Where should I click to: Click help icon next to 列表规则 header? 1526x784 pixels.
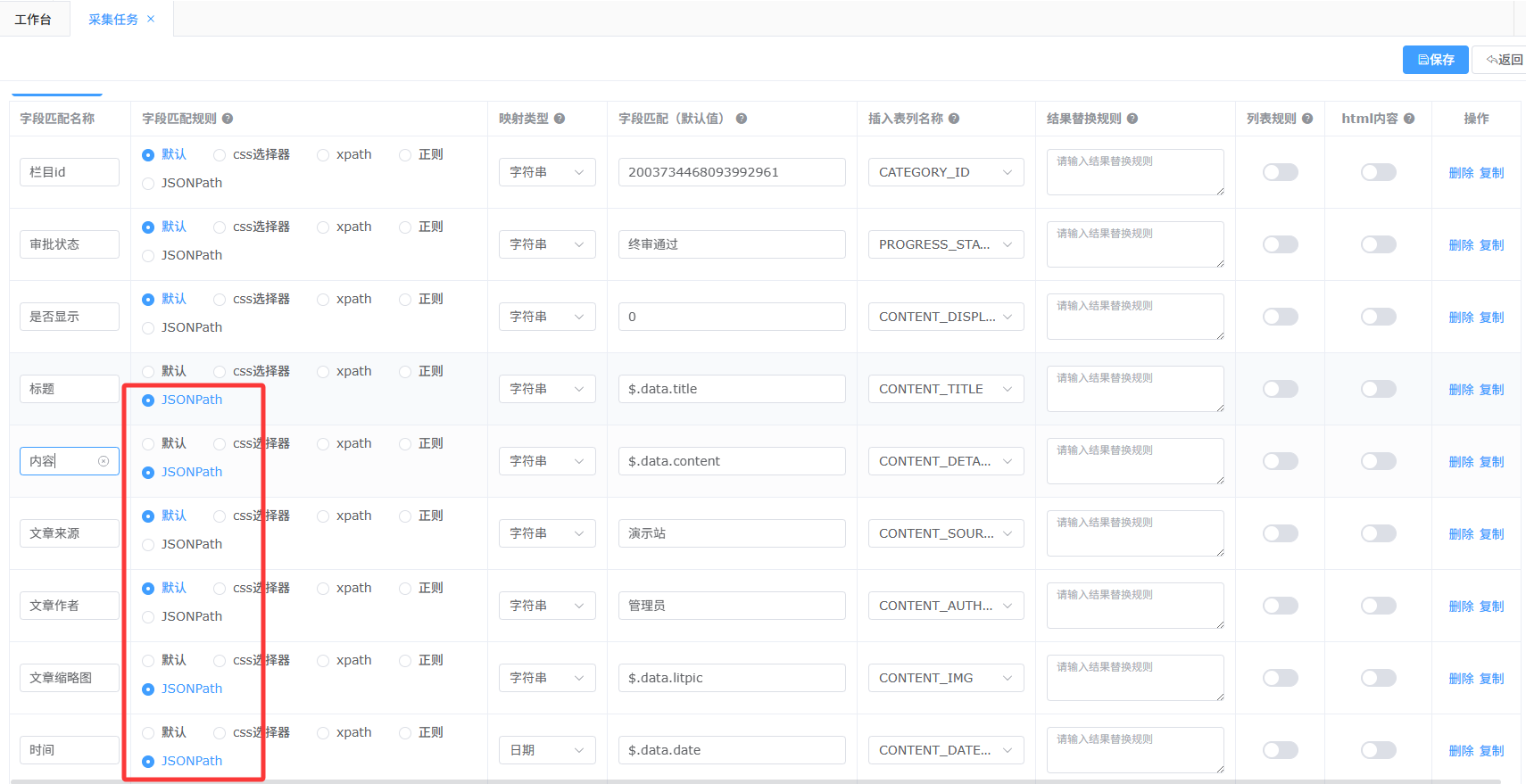1307,119
